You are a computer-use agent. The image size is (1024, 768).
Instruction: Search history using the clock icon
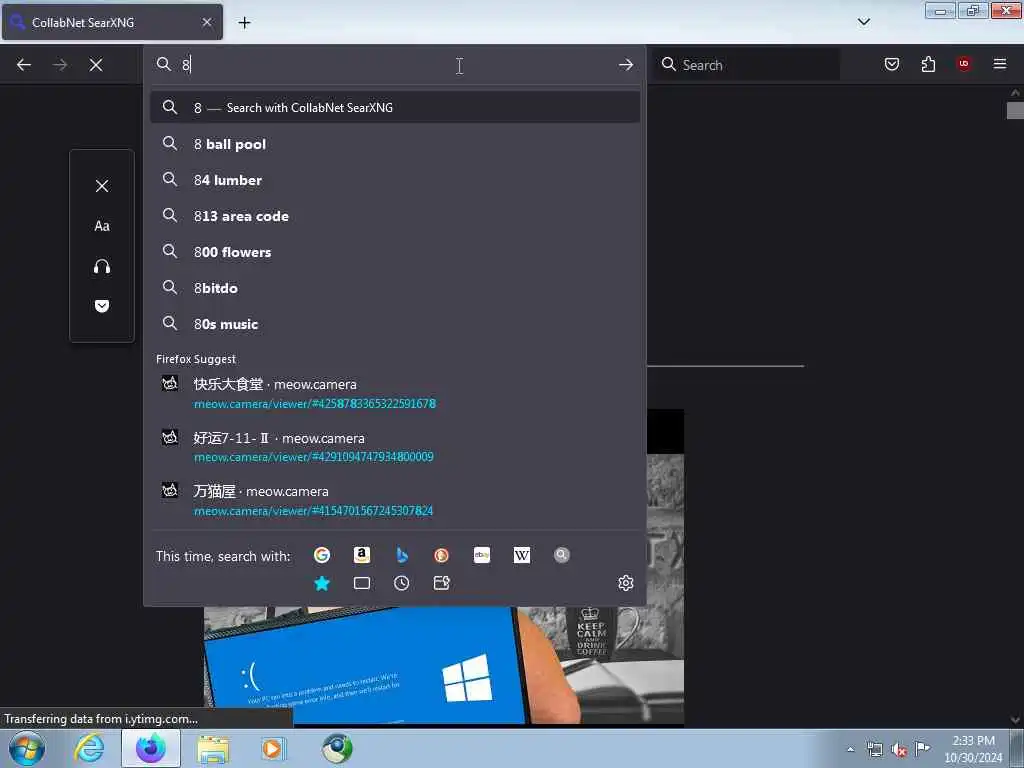pos(402,583)
